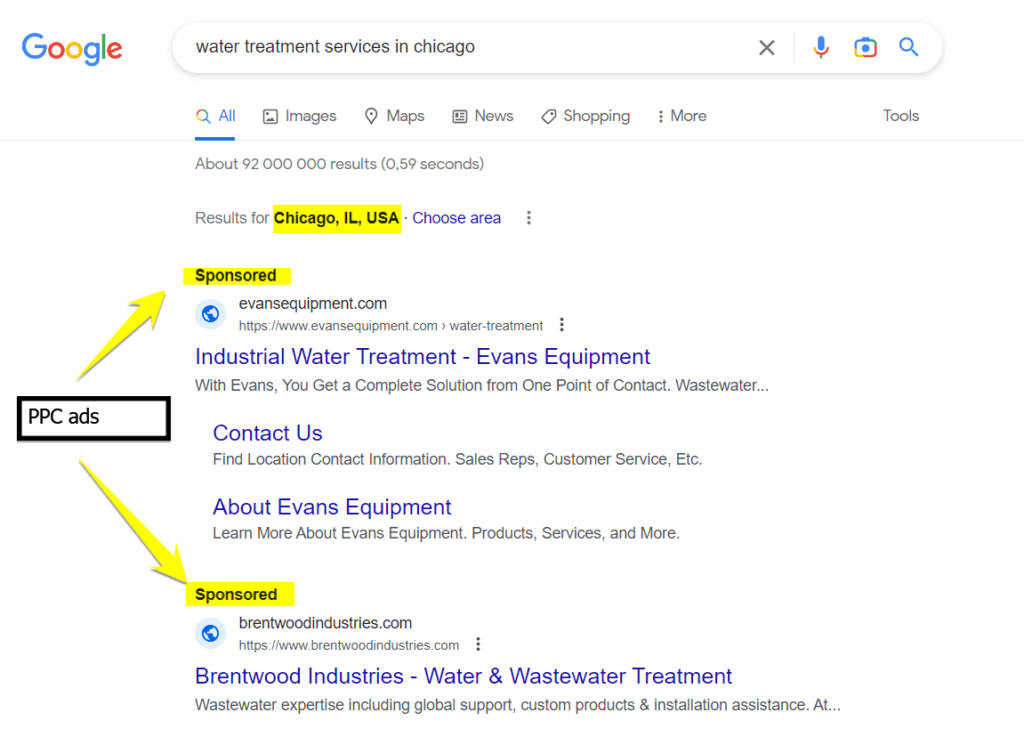Click the magnifying glass search icon
The width and height of the screenshot is (1024, 729).
[x=909, y=46]
